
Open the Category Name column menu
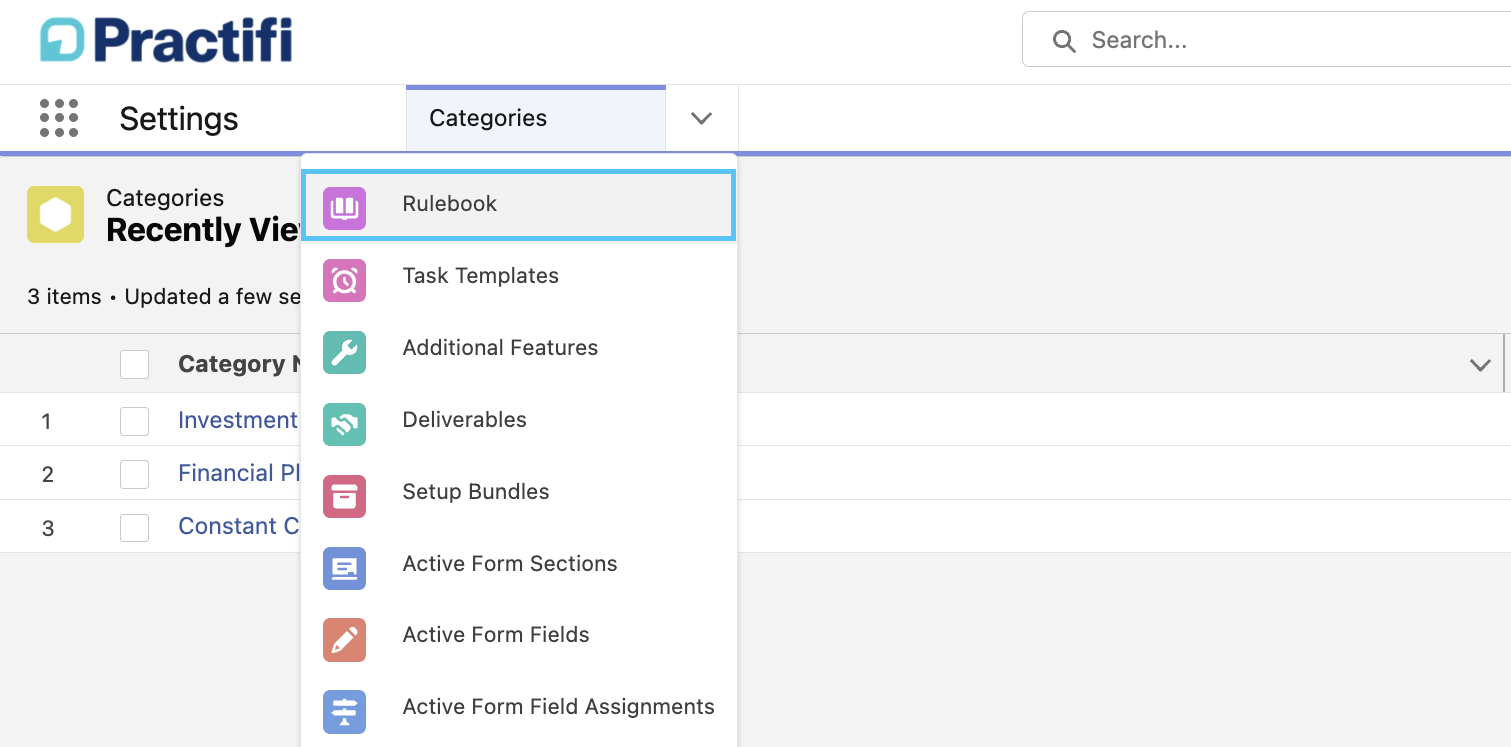pos(260,364)
